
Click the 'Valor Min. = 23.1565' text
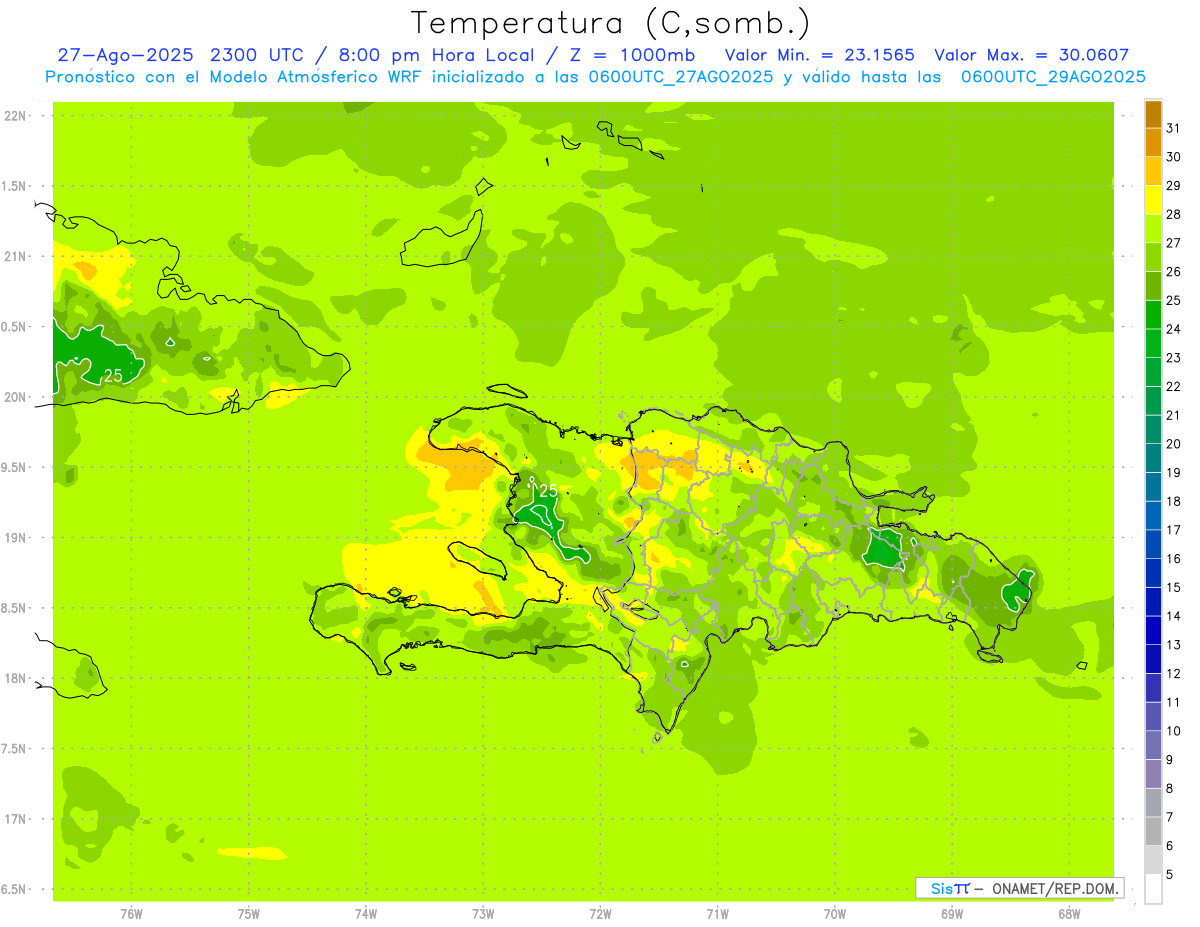pos(818,55)
